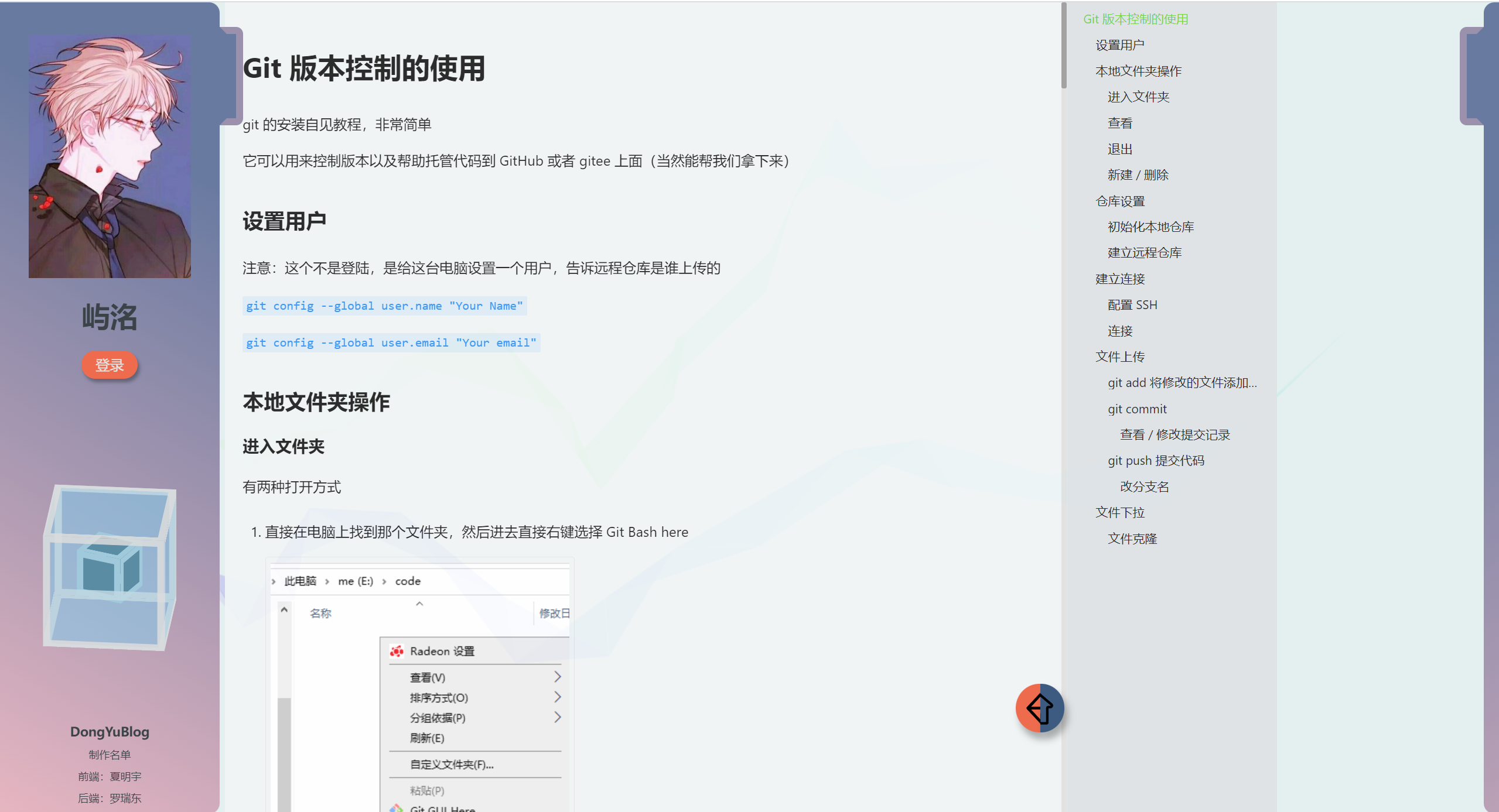Click the Radeon 设置 red icon in embedded screenshot

(397, 651)
